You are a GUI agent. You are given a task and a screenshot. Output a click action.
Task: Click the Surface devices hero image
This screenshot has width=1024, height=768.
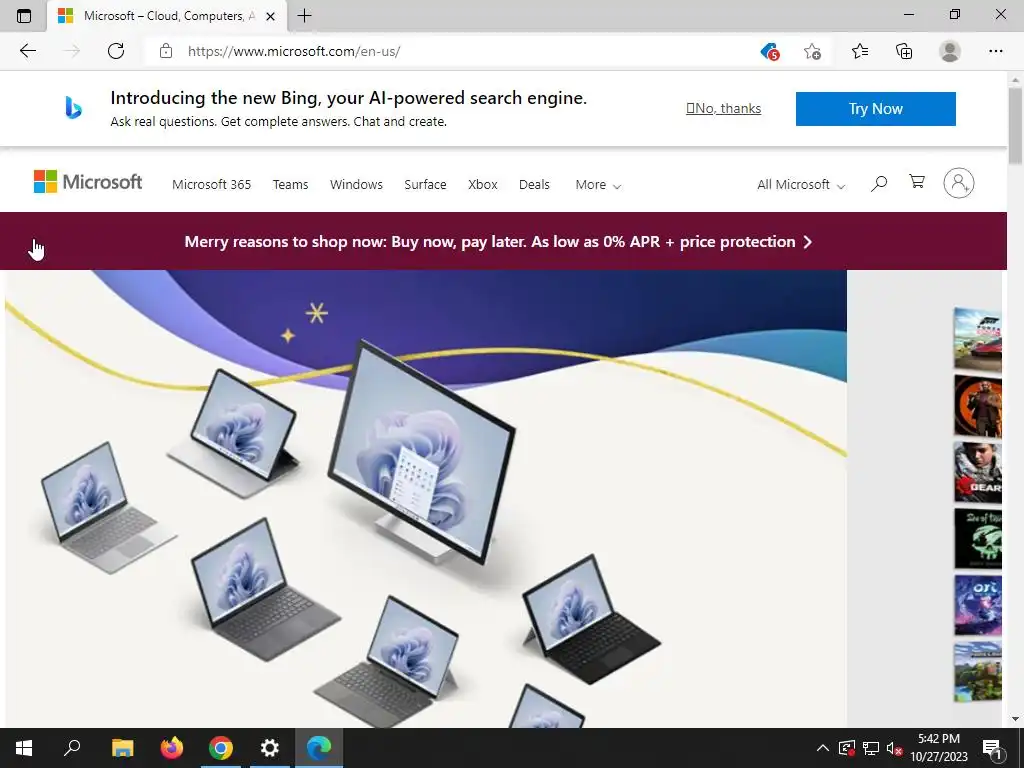click(x=426, y=498)
